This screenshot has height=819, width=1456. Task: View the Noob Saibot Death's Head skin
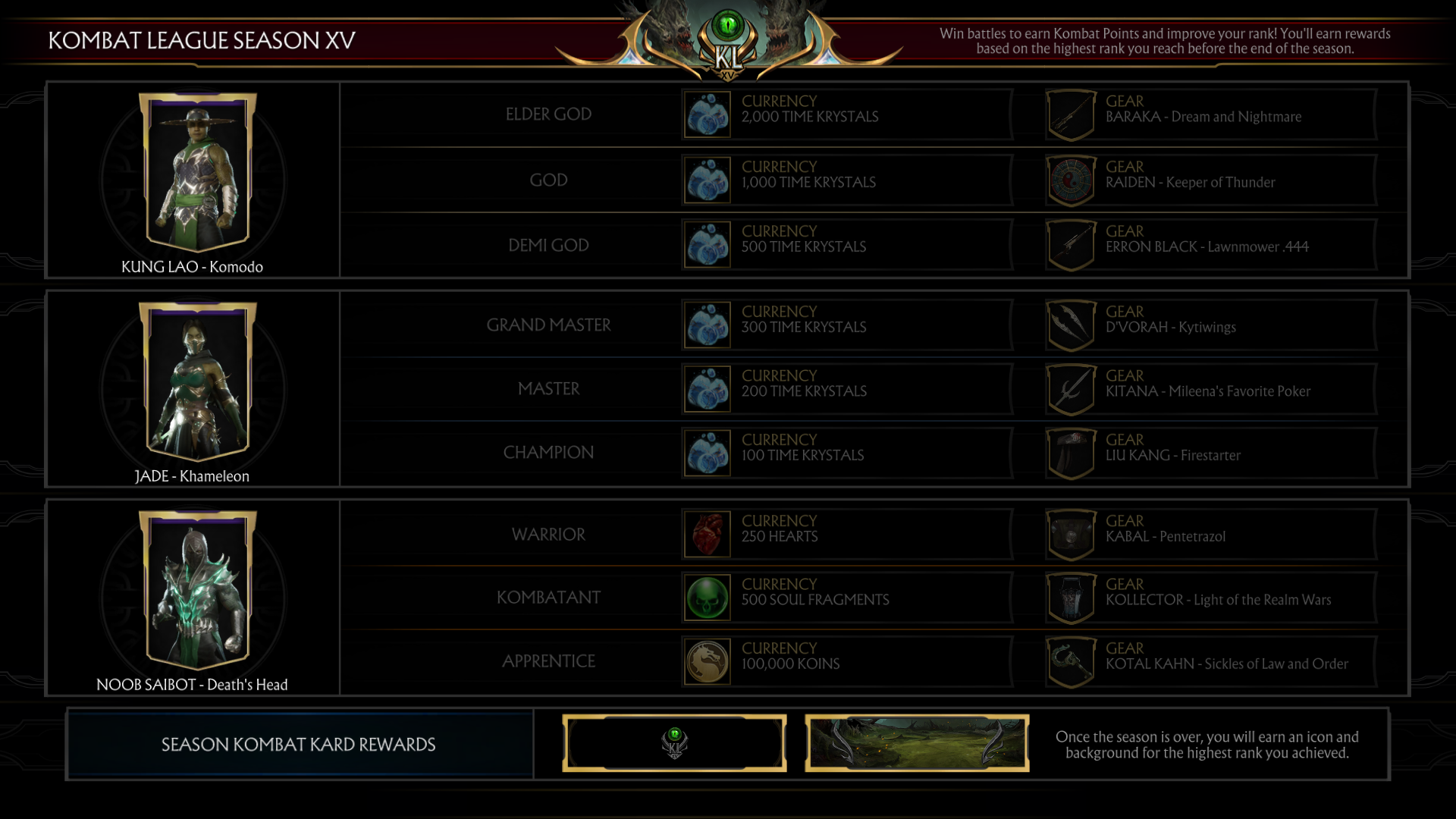coord(197,590)
